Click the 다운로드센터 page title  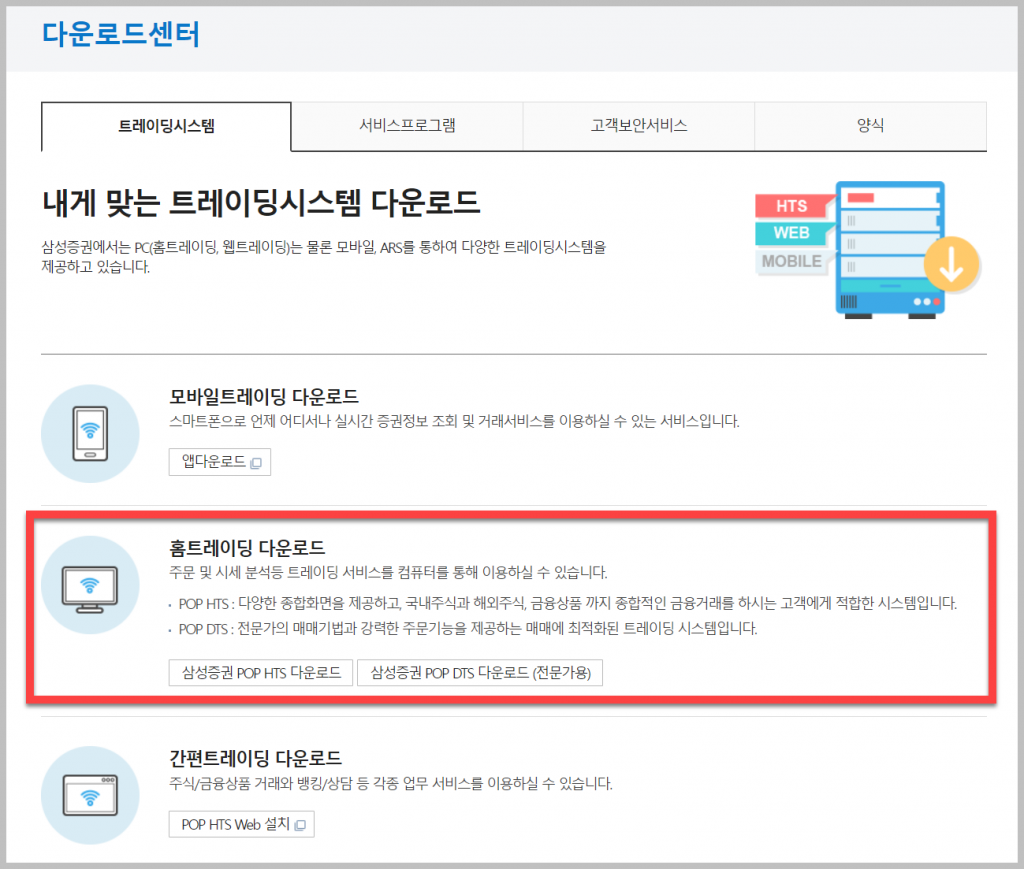tap(121, 34)
